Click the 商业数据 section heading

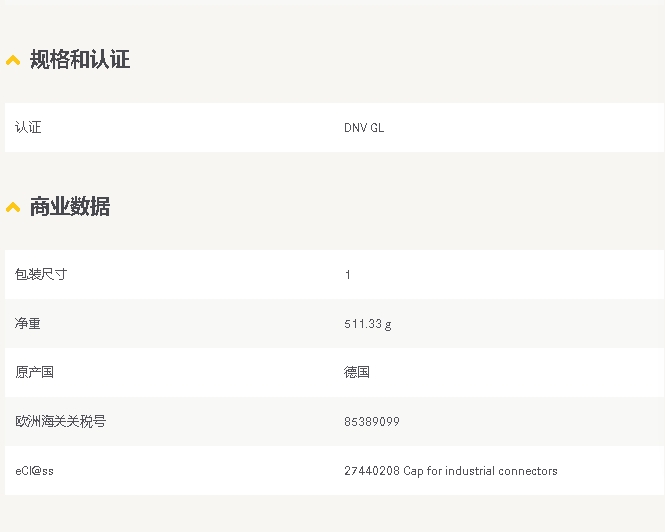tap(70, 207)
